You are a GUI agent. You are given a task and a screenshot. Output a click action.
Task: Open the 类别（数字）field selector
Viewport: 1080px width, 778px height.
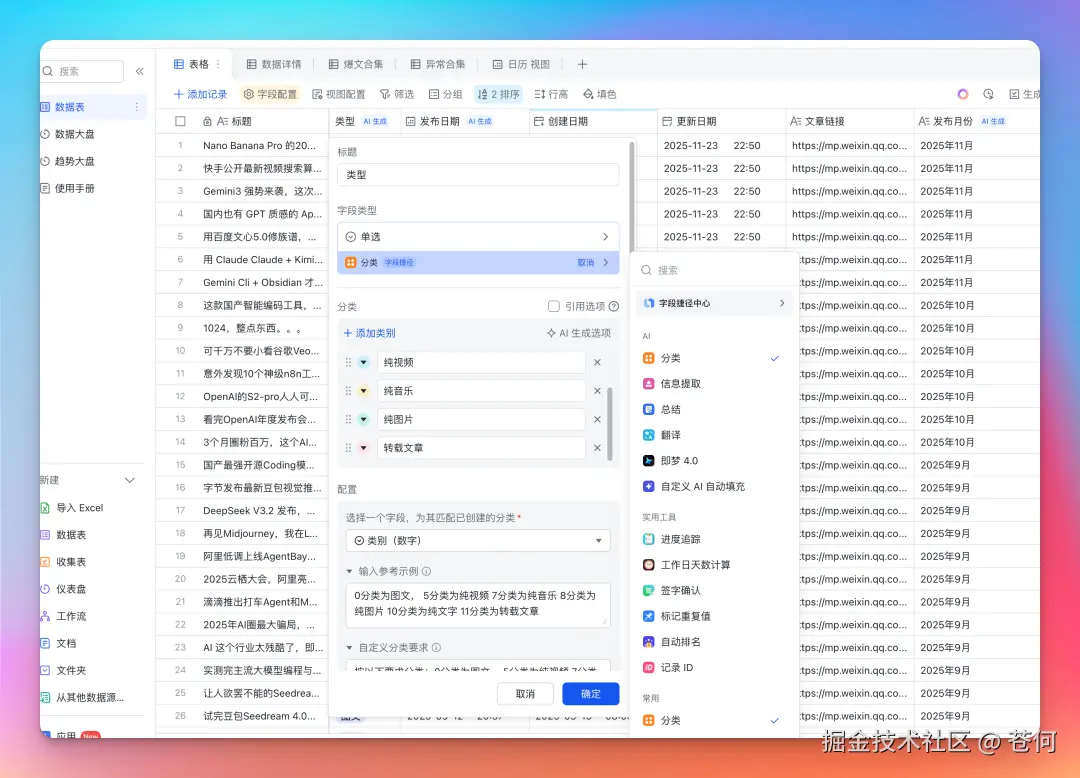(x=478, y=539)
